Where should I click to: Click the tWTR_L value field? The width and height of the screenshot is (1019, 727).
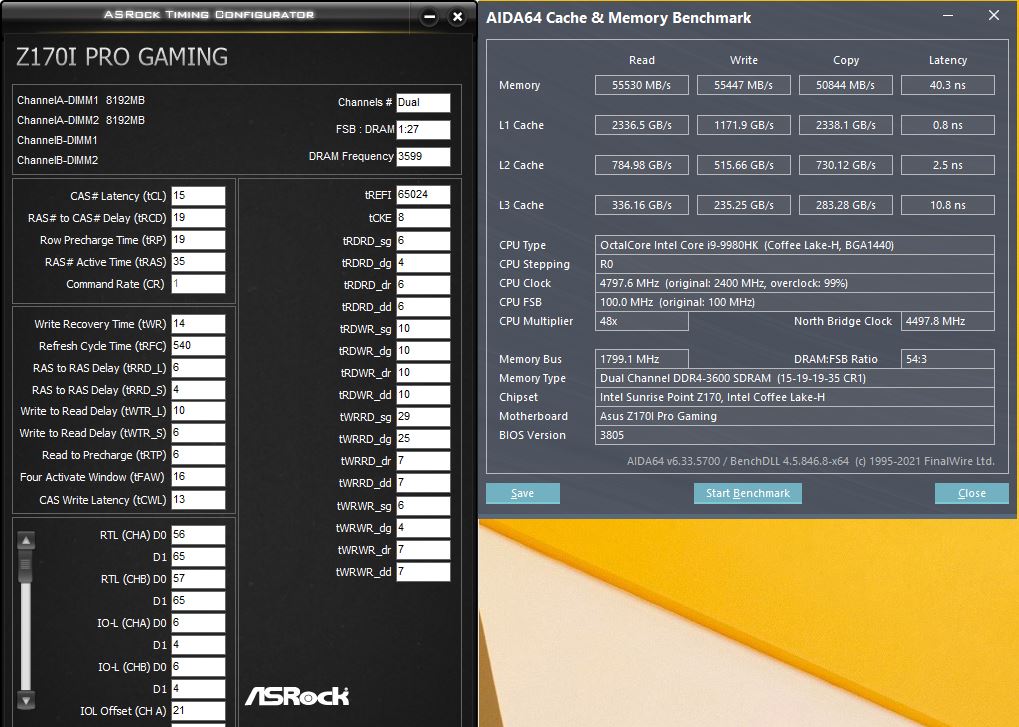[198, 411]
